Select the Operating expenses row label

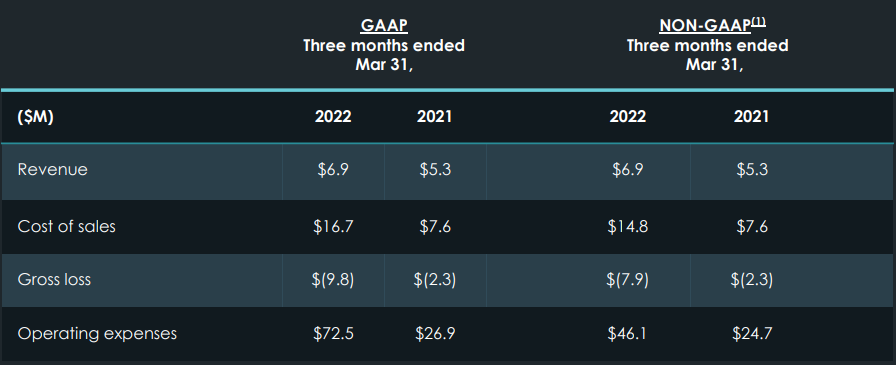(x=97, y=334)
